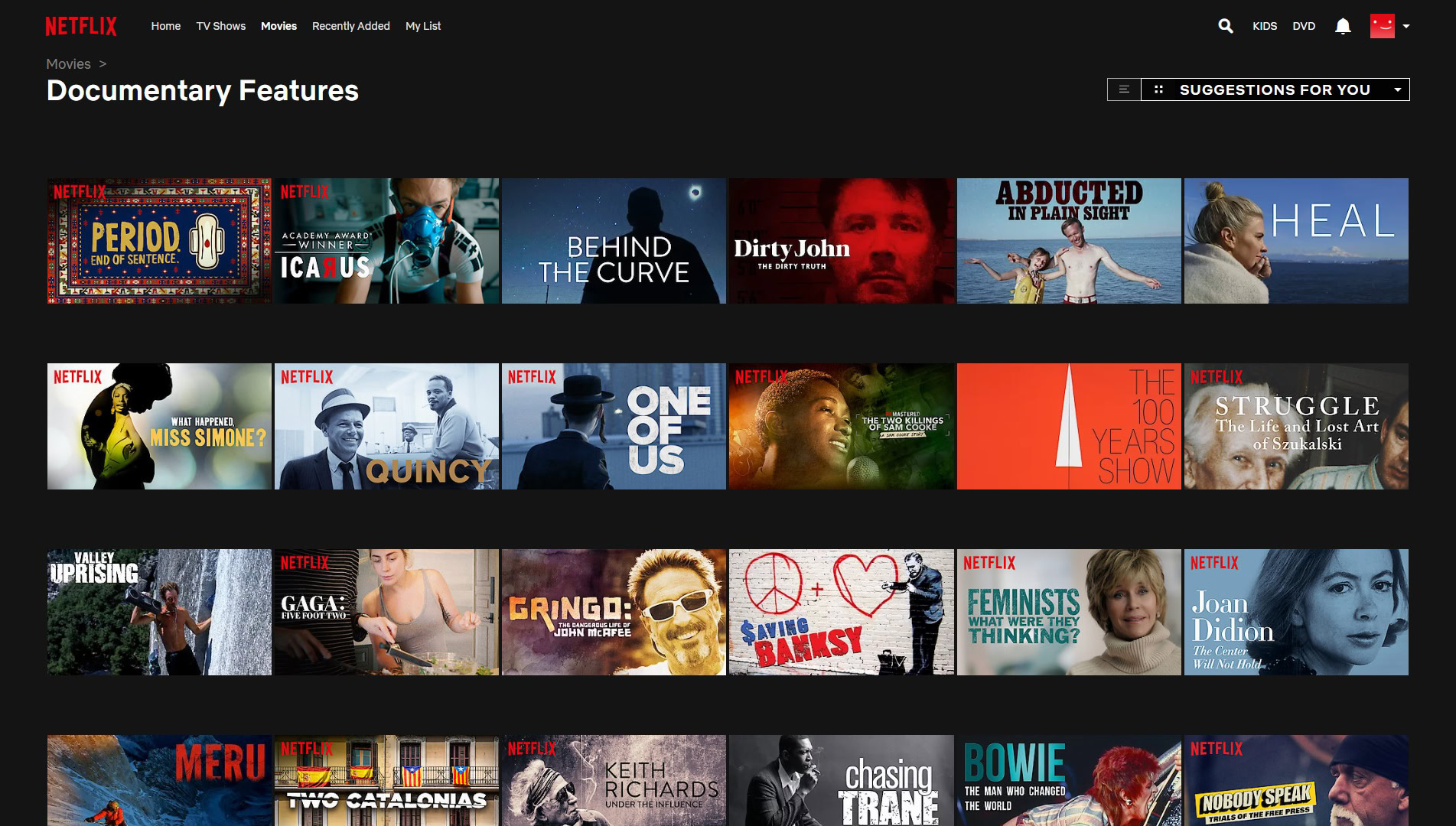Image resolution: width=1456 pixels, height=826 pixels.
Task: Click the DVD link
Action: point(1304,26)
